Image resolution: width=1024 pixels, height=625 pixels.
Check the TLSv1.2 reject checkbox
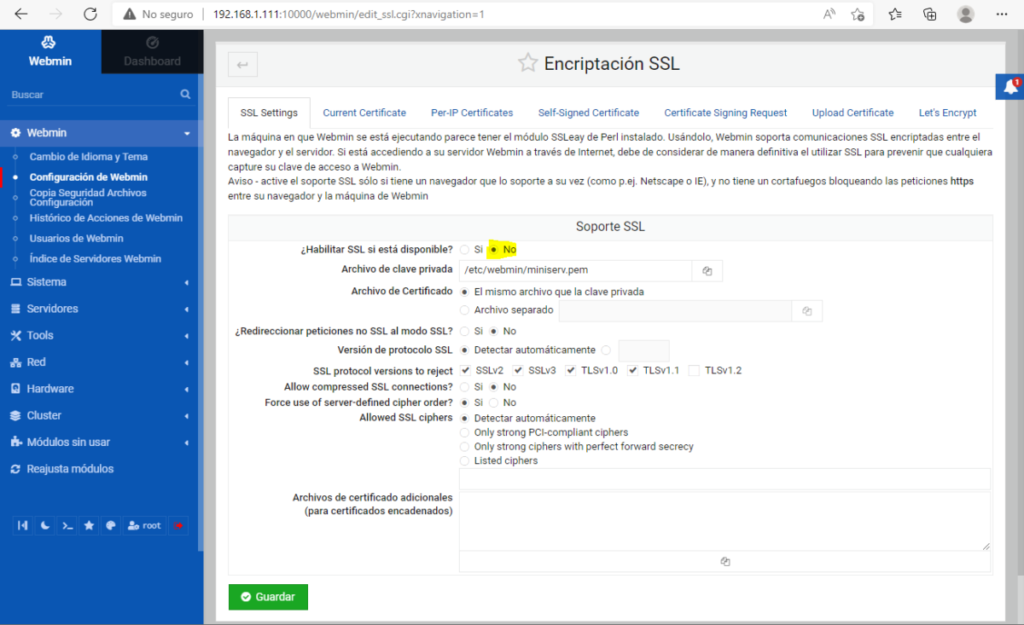[x=694, y=371]
